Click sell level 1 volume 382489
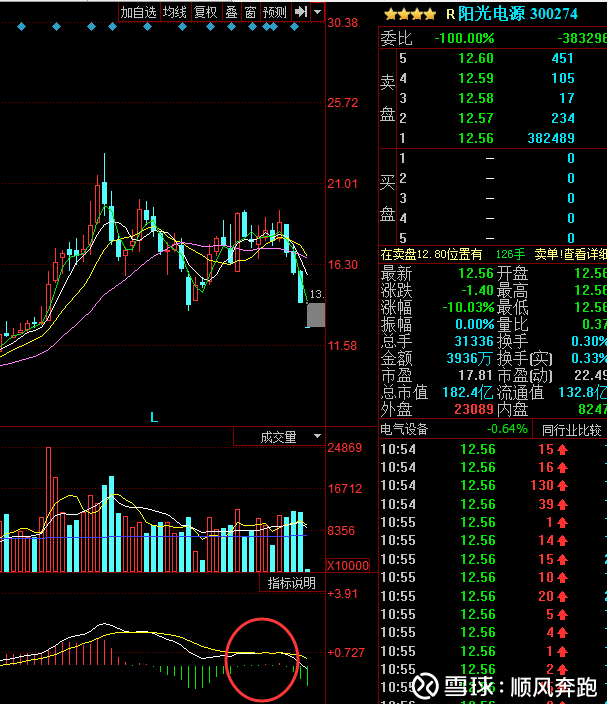 pyautogui.click(x=551, y=138)
